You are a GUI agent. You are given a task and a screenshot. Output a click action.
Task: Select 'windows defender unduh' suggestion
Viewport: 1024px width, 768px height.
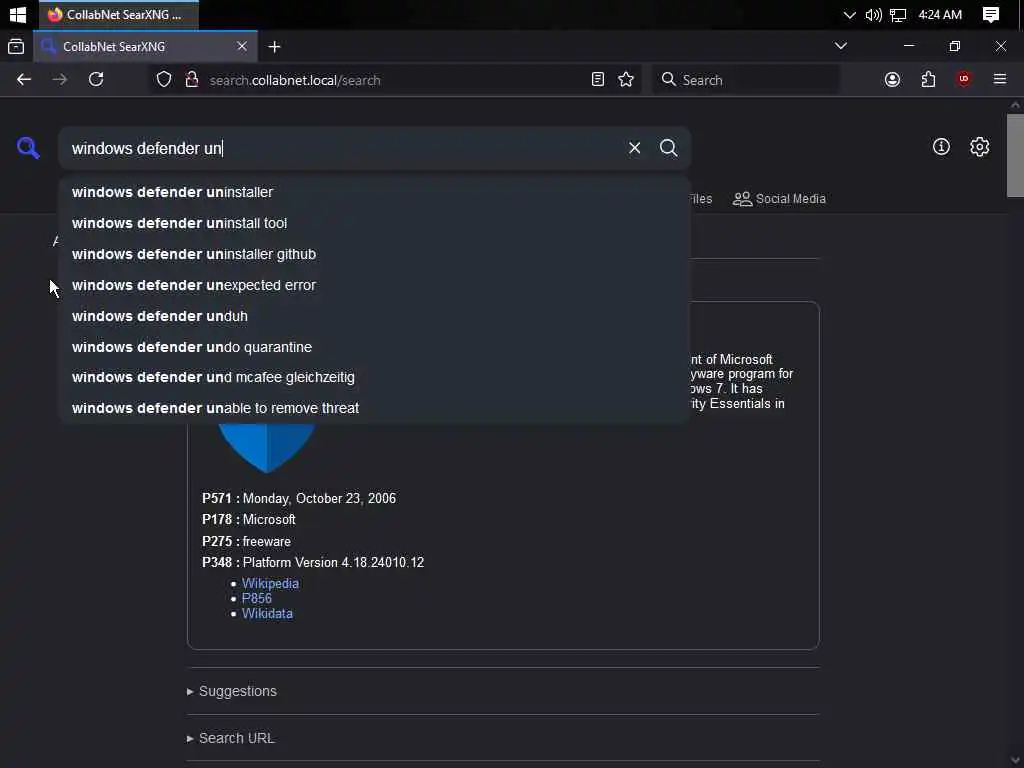tap(374, 316)
